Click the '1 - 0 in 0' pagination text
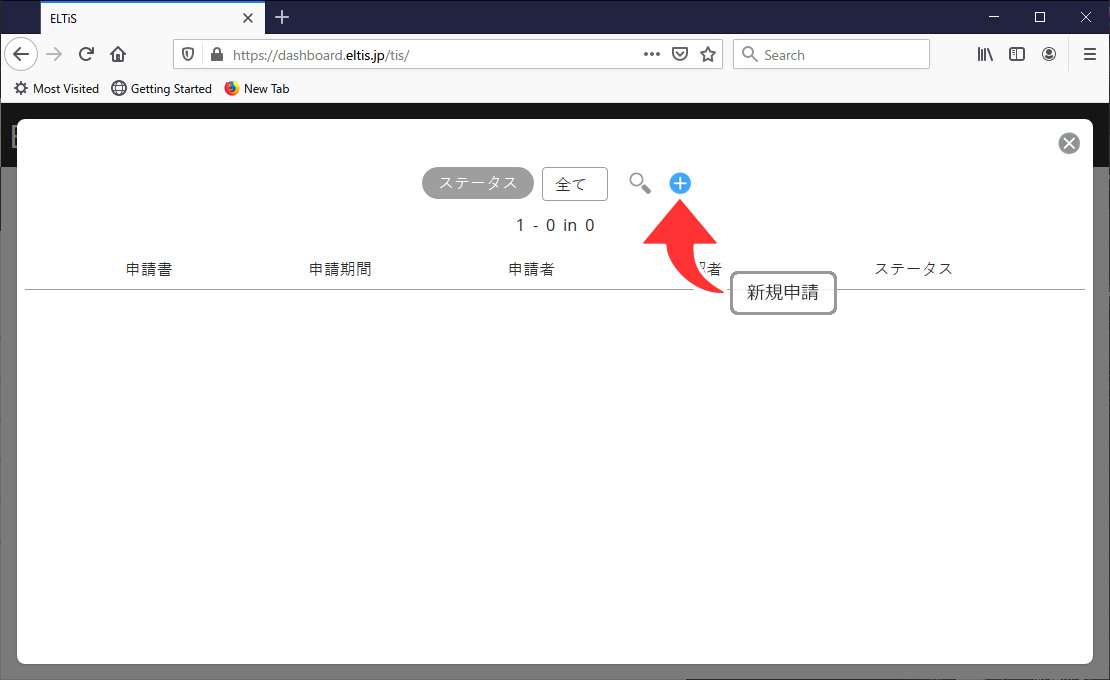This screenshot has height=680, width=1110. (x=555, y=225)
